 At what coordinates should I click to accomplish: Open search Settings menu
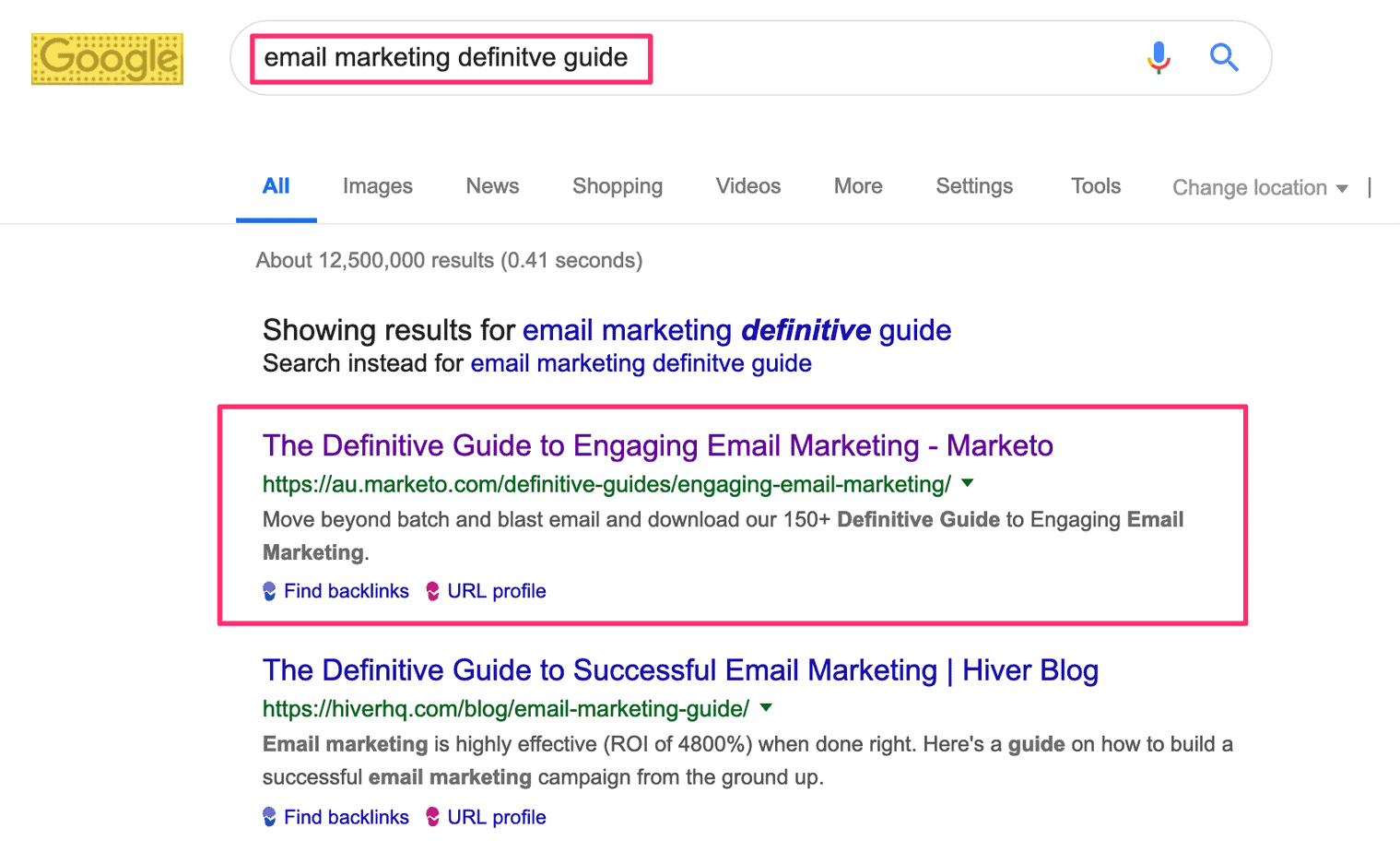pyautogui.click(x=973, y=186)
